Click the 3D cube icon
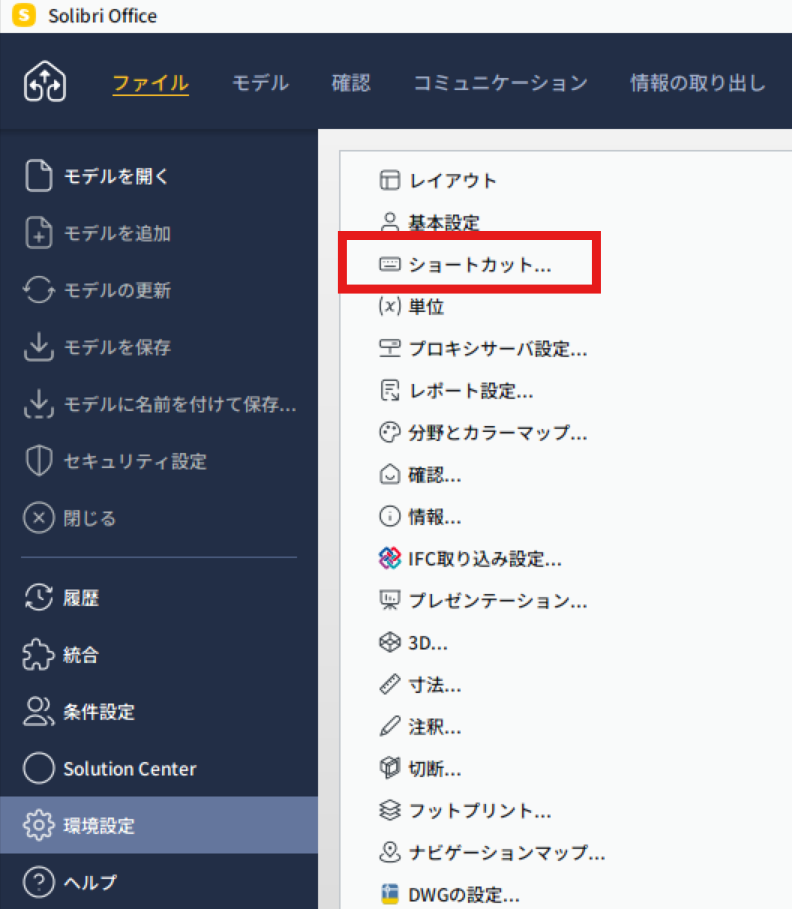The height and width of the screenshot is (909, 792). (390, 642)
